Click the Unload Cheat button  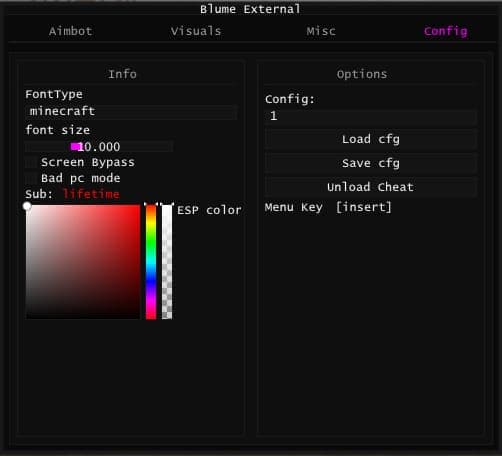(x=371, y=187)
